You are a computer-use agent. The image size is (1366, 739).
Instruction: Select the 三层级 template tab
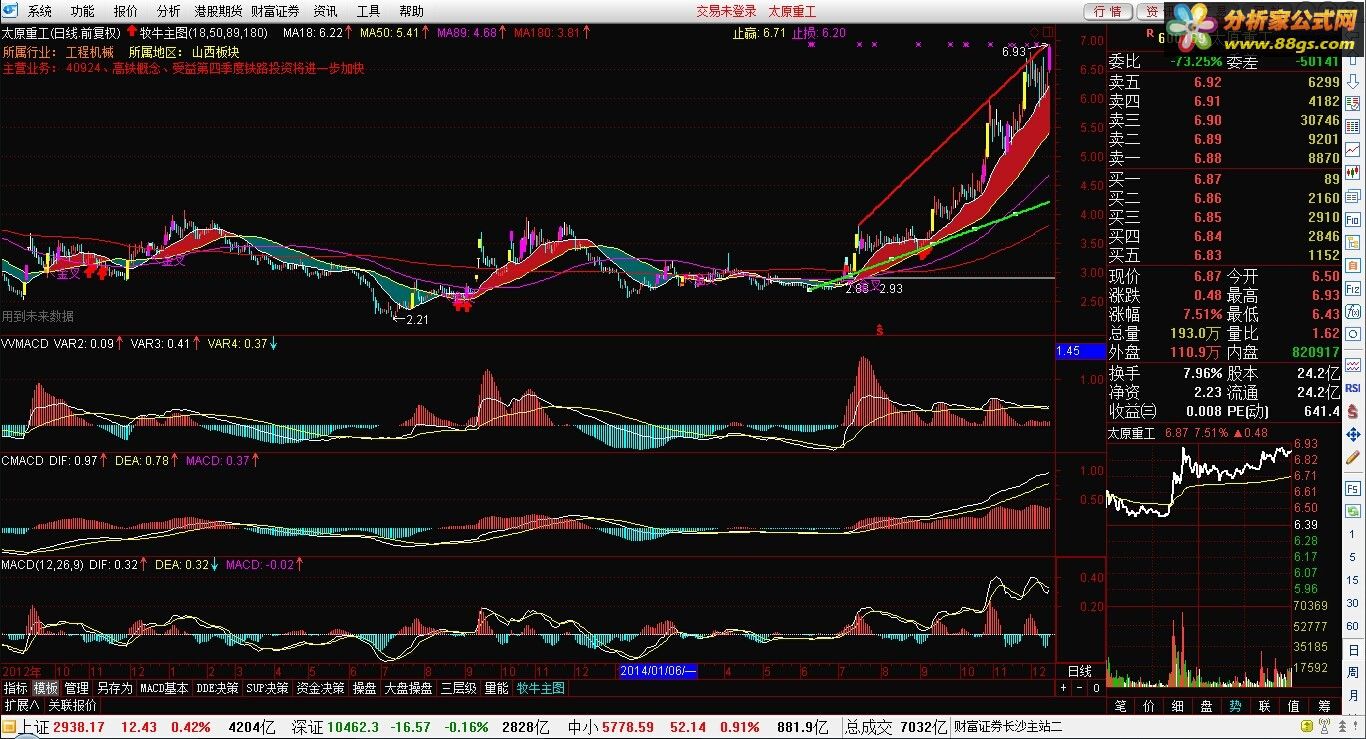[458, 688]
